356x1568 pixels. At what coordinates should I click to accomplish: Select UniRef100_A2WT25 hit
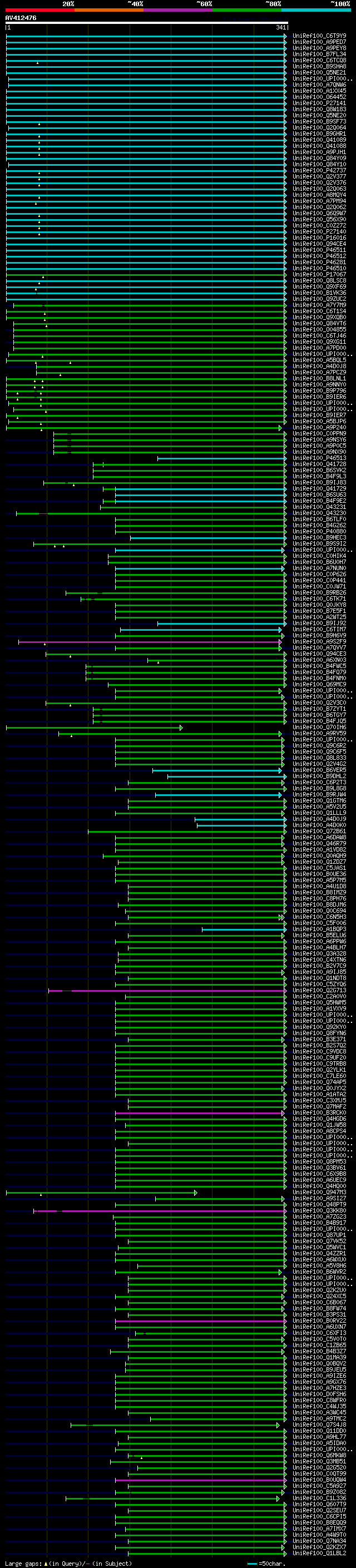(x=319, y=617)
